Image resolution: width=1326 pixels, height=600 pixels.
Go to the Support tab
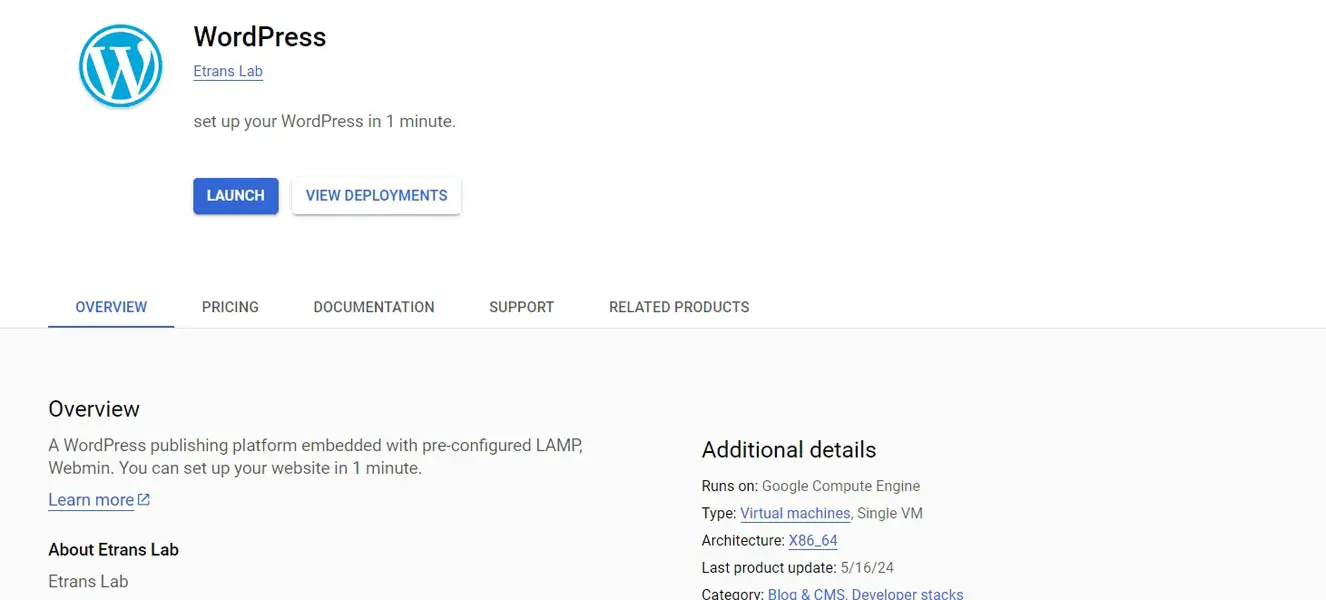click(521, 307)
